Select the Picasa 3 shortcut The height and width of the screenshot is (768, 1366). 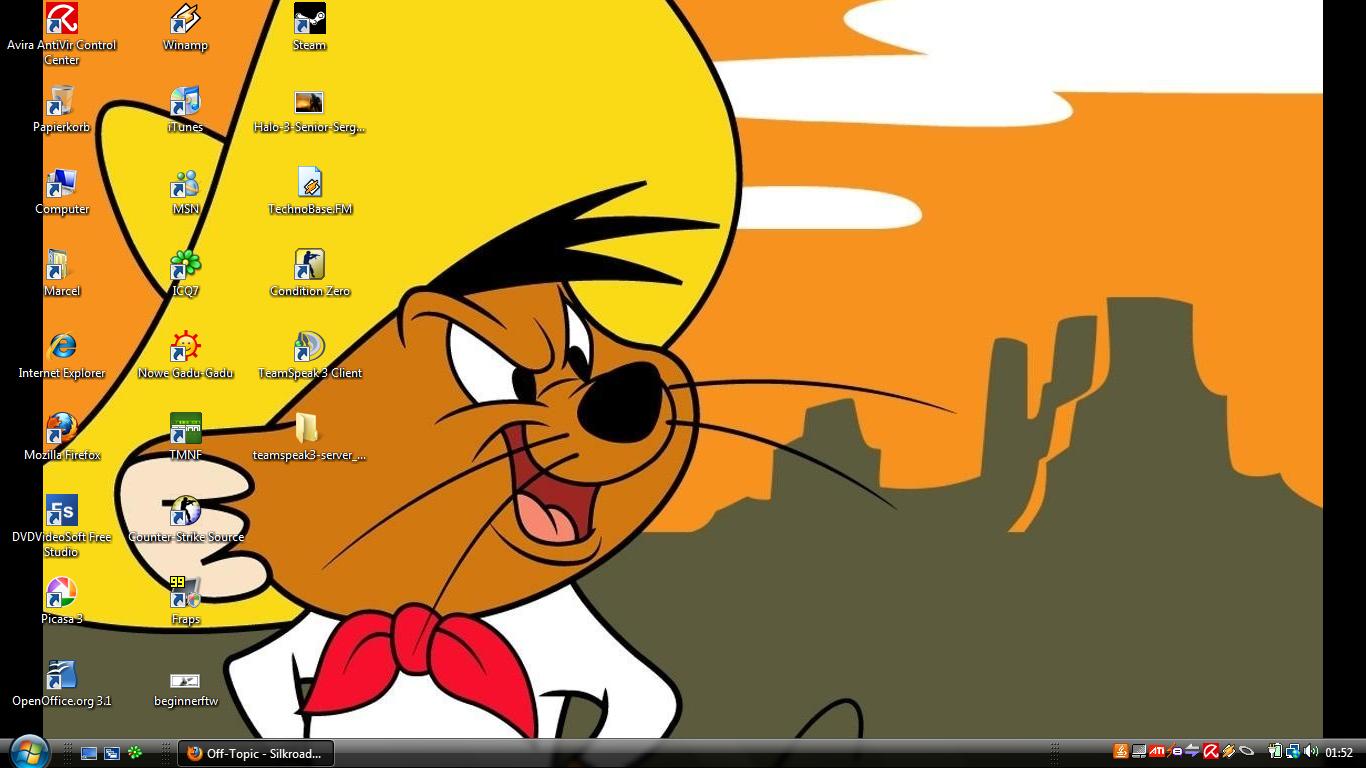[x=61, y=593]
